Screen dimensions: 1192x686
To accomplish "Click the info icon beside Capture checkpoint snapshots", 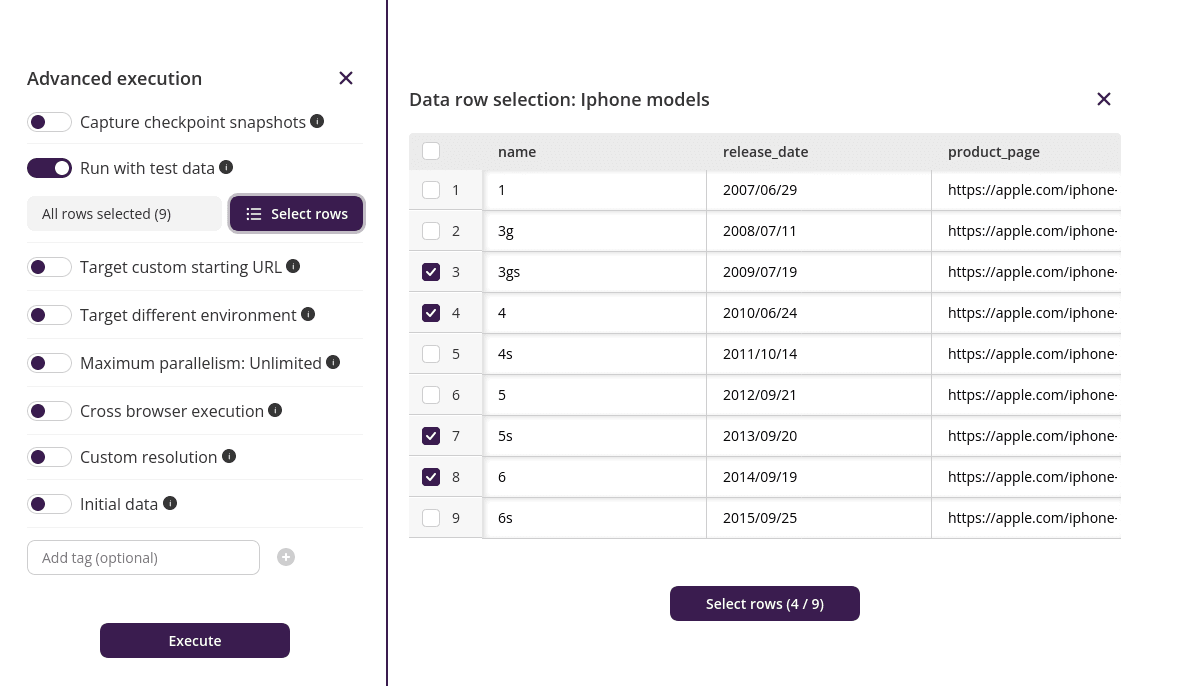I will (317, 121).
